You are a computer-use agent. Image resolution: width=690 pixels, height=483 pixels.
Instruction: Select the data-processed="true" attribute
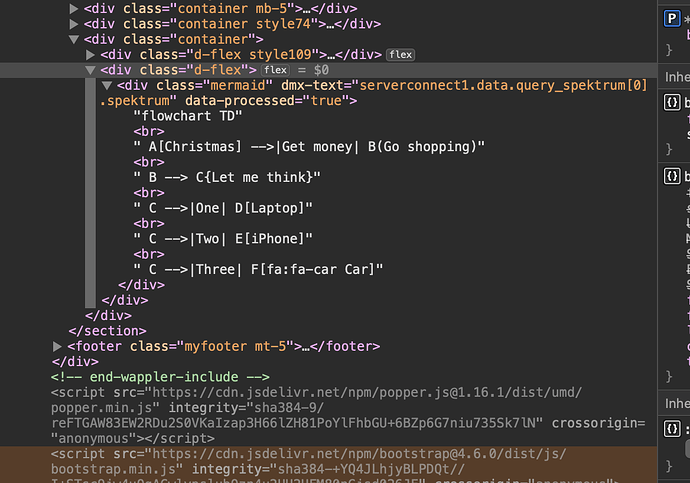[x=267, y=101]
